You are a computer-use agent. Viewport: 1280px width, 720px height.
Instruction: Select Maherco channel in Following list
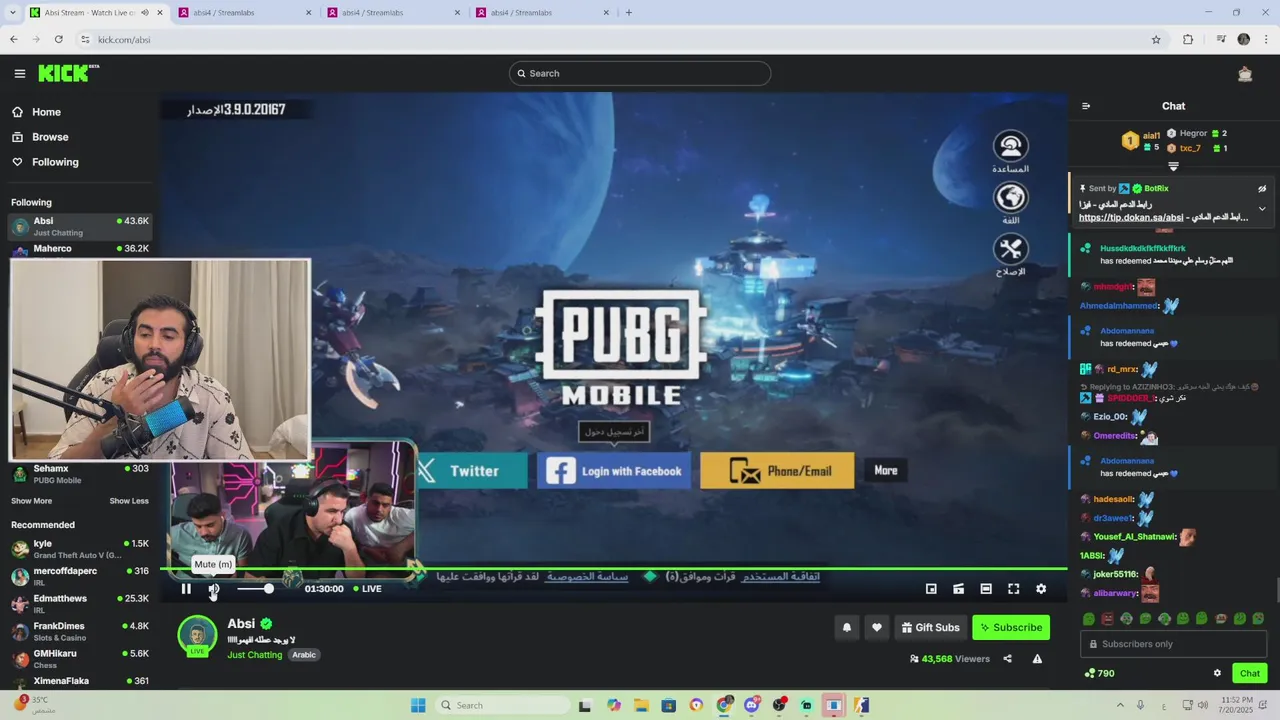pyautogui.click(x=80, y=249)
